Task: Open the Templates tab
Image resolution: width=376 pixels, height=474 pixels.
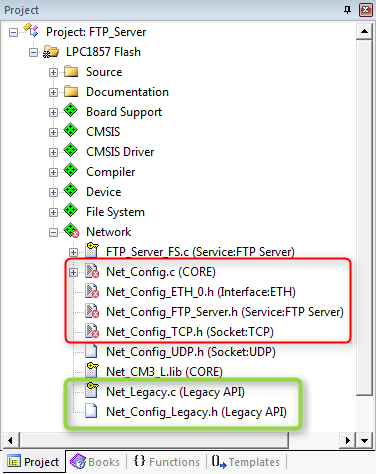Action: (x=246, y=462)
